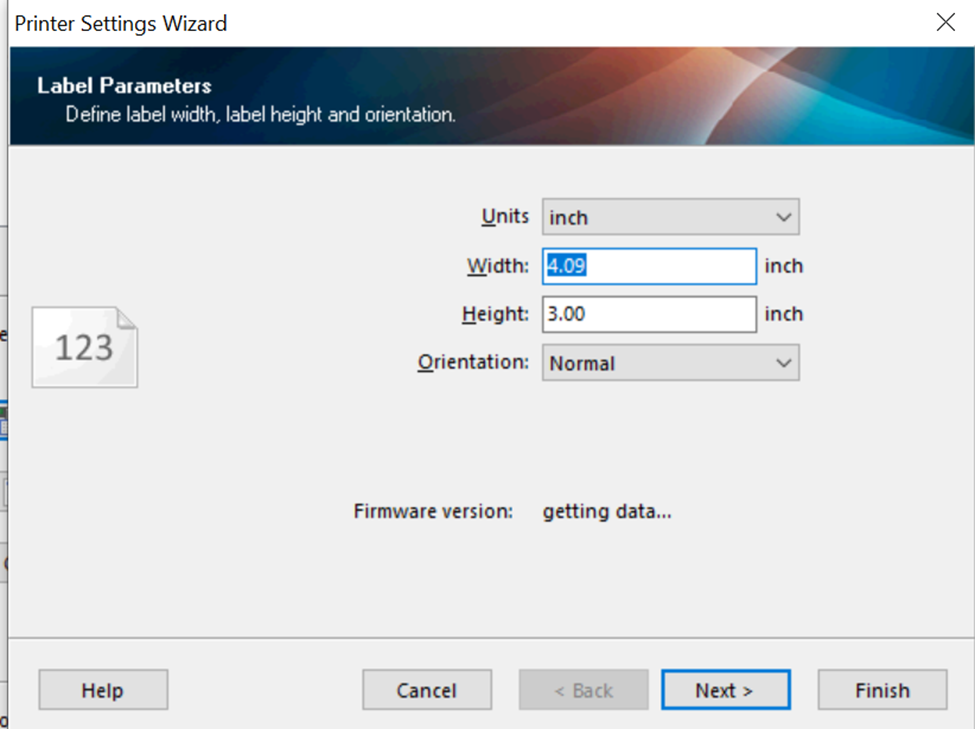Open the Units dropdown showing inch

click(x=670, y=217)
